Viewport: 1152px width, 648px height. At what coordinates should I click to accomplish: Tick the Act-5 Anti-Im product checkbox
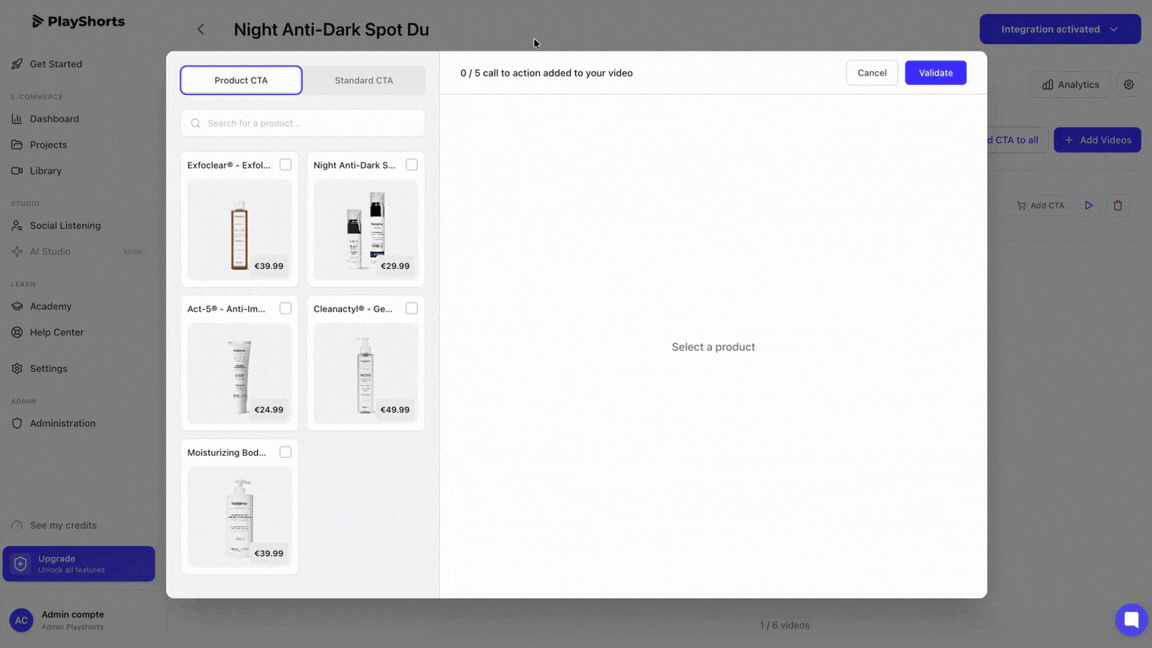click(285, 309)
